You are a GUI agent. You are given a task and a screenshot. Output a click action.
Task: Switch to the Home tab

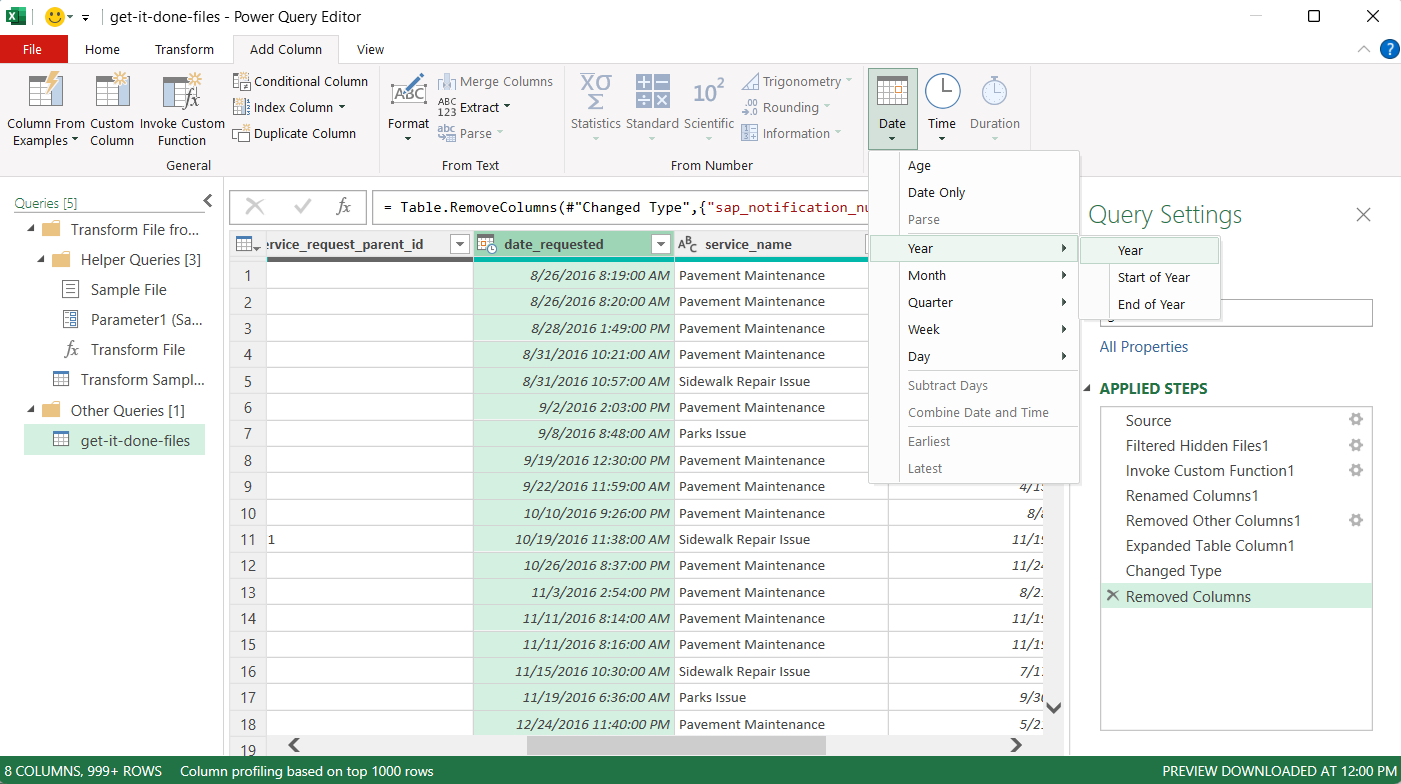point(102,49)
